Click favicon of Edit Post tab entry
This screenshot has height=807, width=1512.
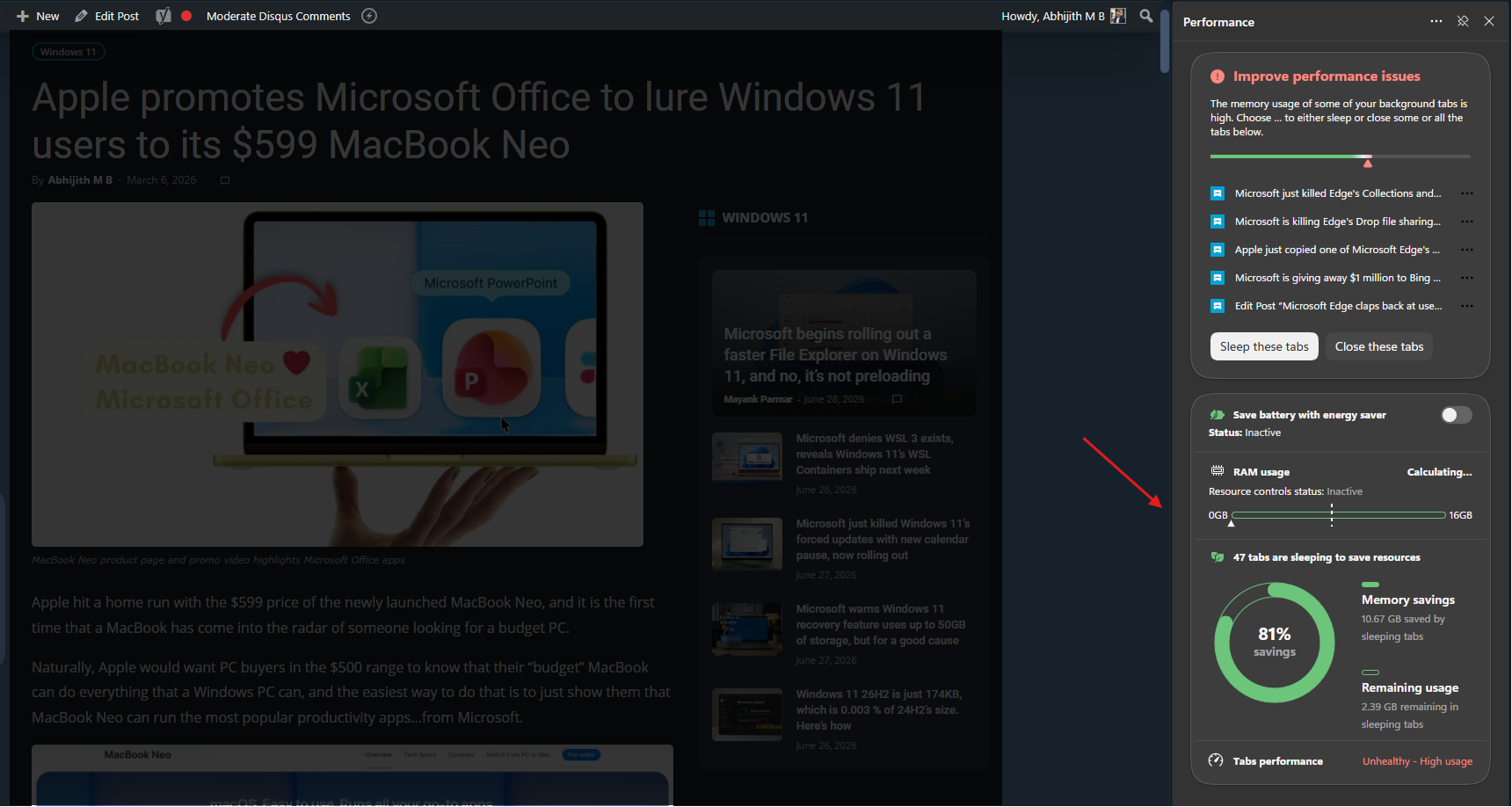(1218, 306)
